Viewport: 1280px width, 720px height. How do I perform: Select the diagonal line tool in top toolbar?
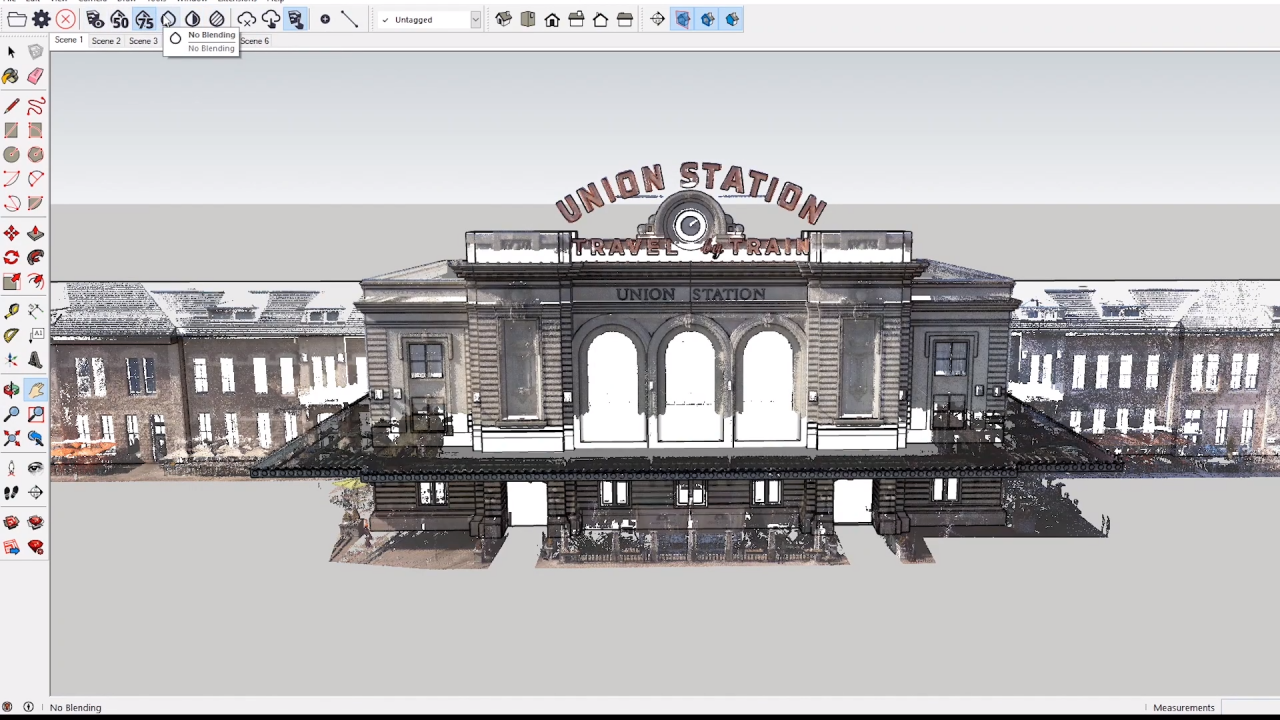(x=349, y=19)
